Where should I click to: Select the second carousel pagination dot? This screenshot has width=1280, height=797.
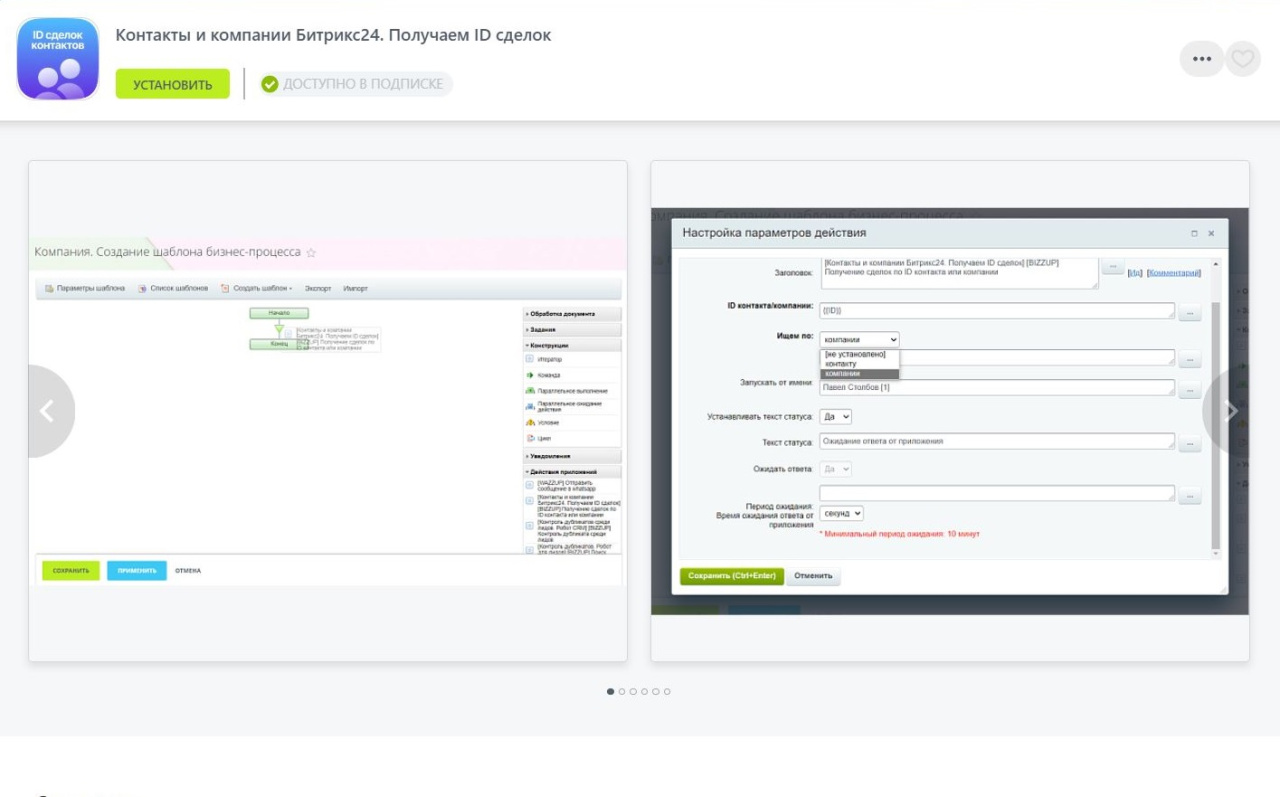622,692
